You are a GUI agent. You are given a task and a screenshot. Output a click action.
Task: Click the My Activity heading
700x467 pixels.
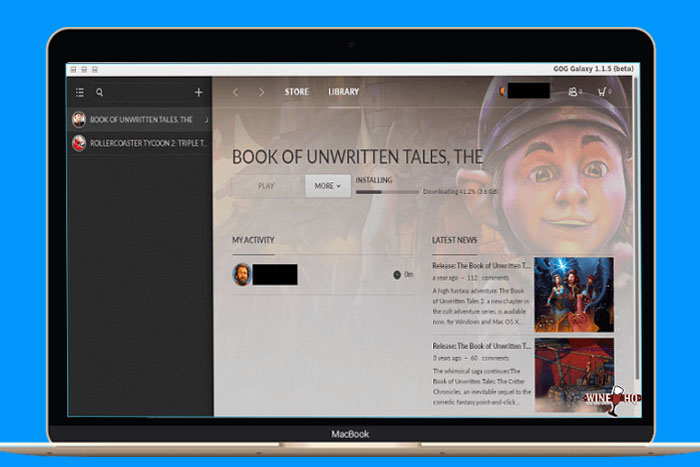pyautogui.click(x=253, y=240)
